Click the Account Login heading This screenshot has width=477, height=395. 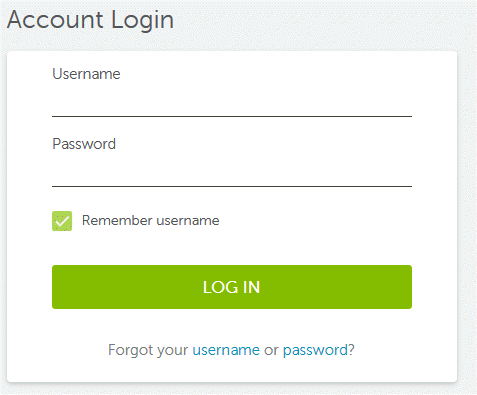[90, 20]
